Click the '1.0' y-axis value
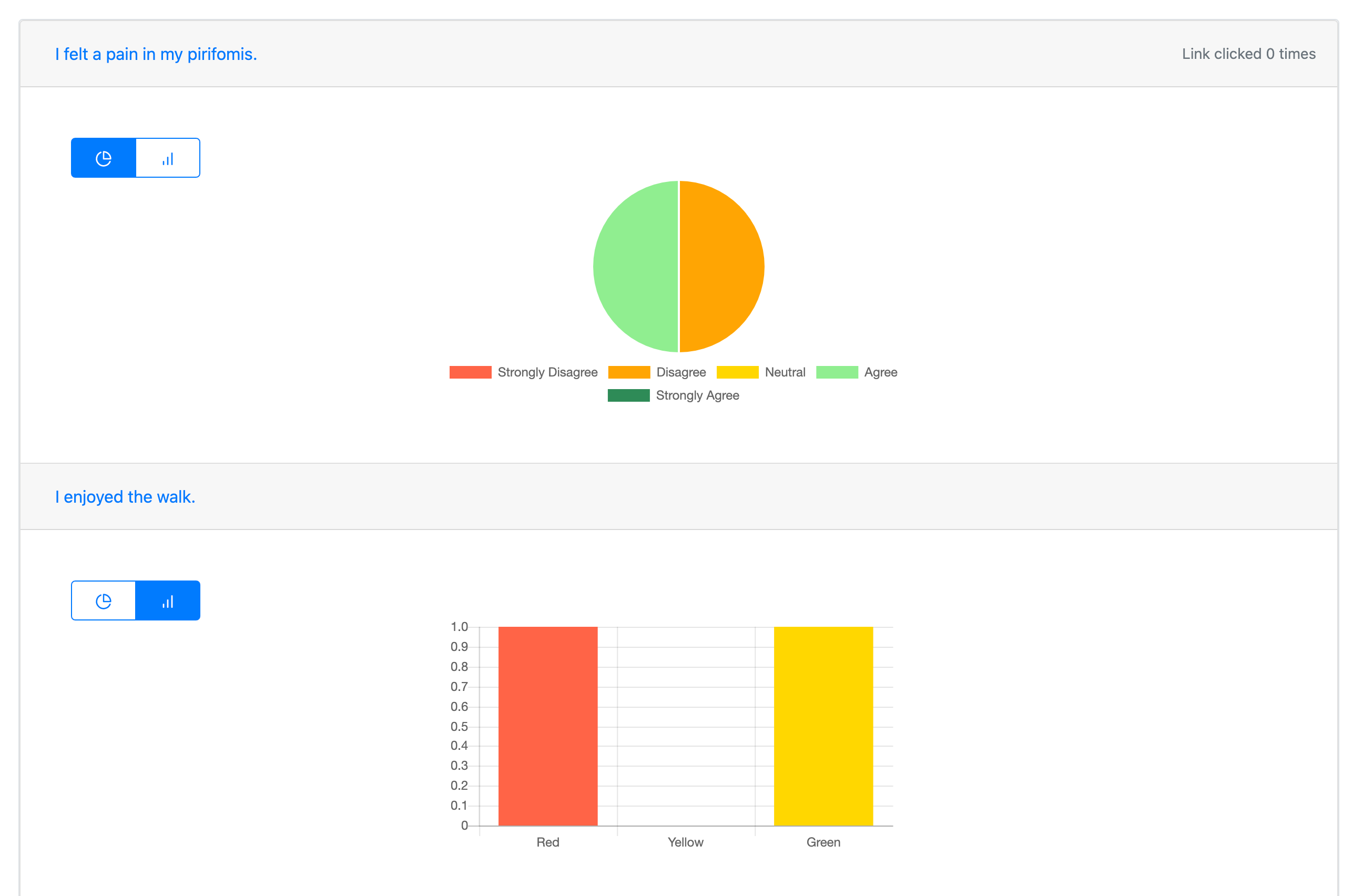The image size is (1363, 896). click(459, 627)
